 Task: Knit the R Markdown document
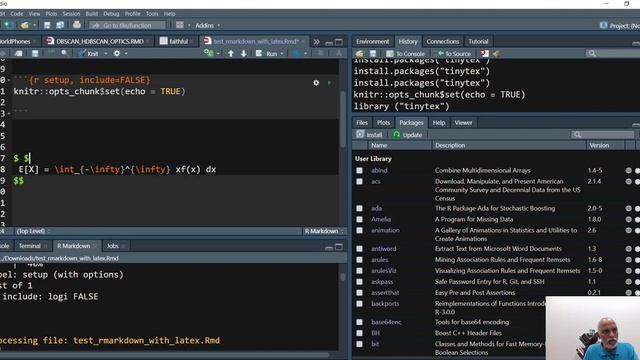tap(89, 53)
